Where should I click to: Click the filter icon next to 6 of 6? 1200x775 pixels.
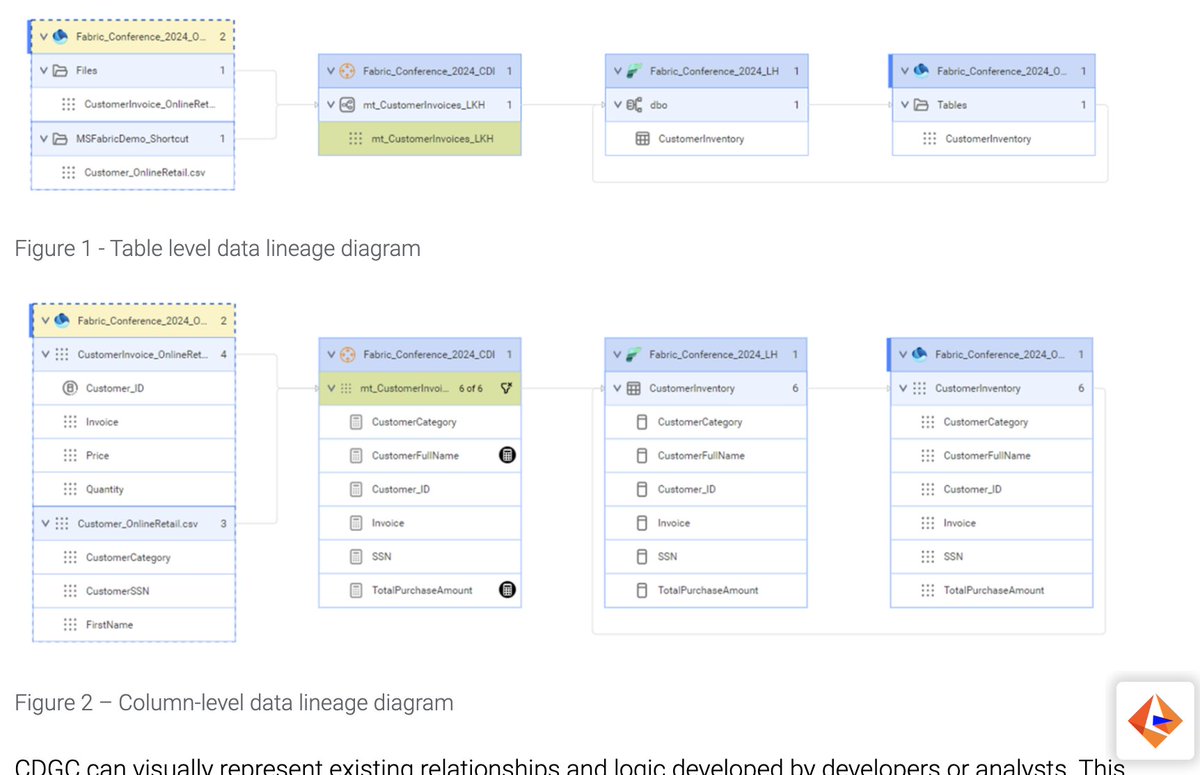[x=506, y=388]
